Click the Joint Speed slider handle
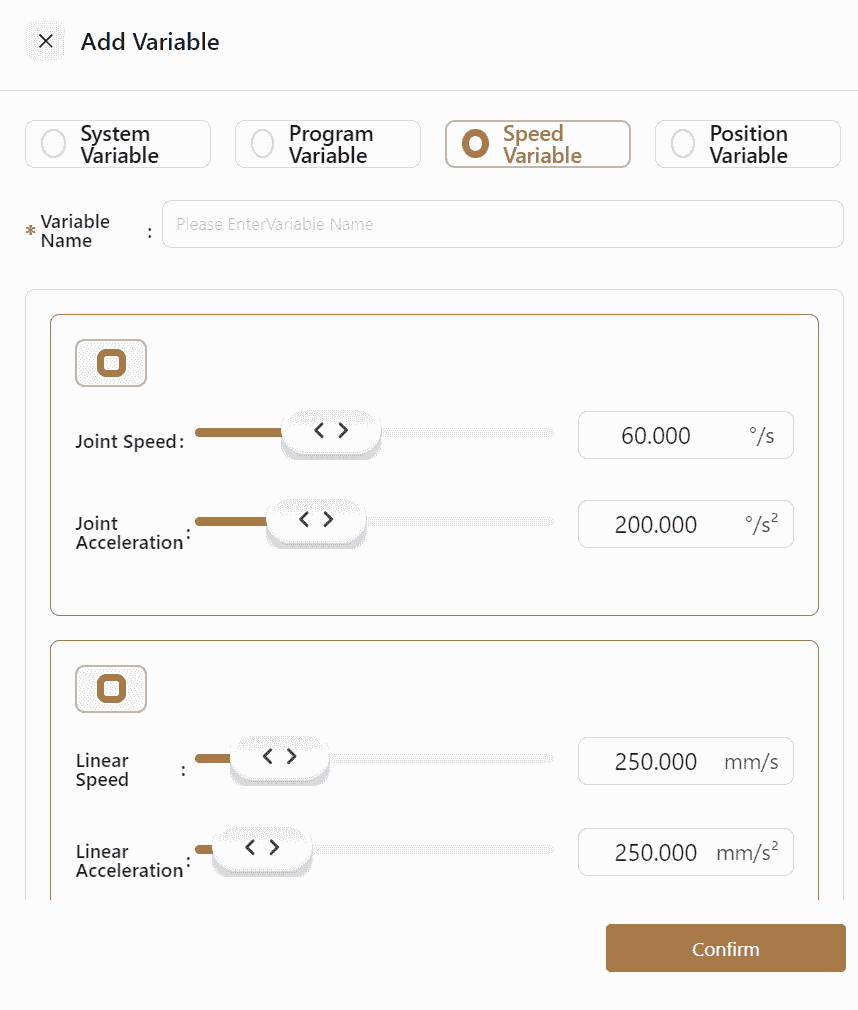 331,432
